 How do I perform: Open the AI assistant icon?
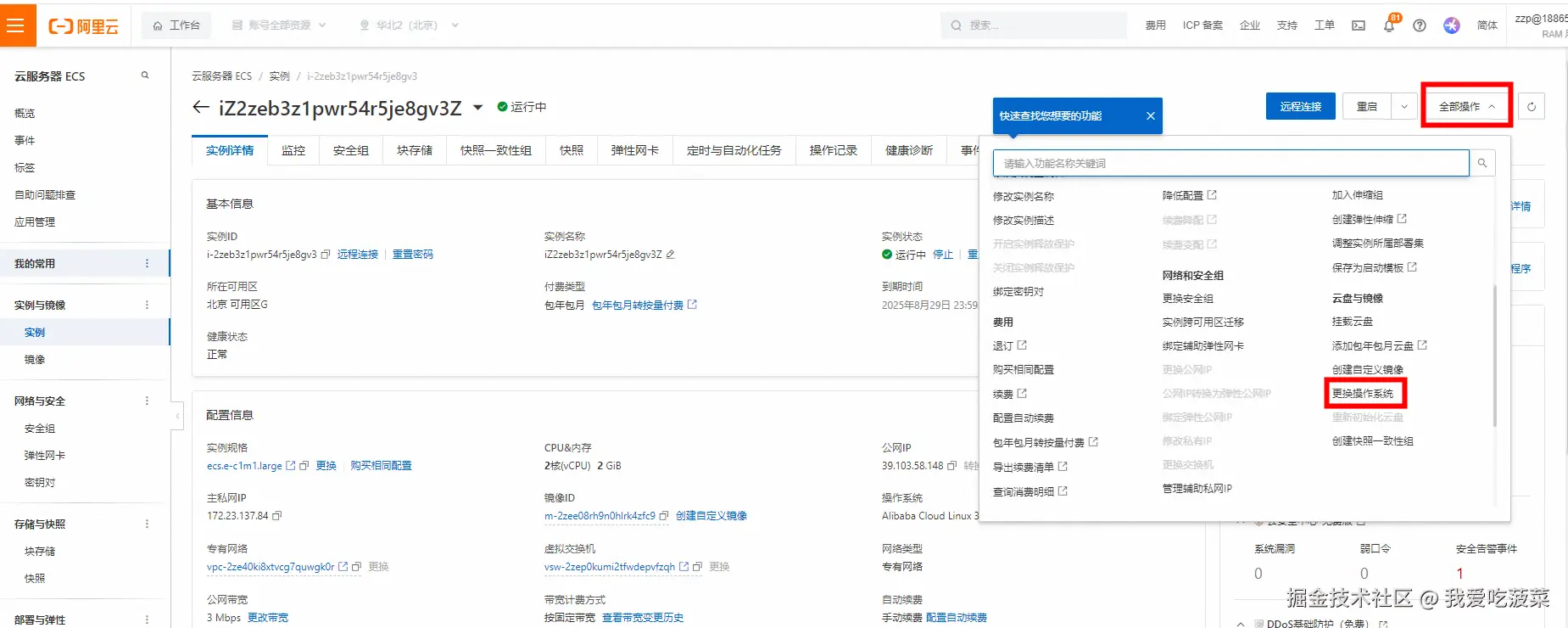tap(1452, 25)
